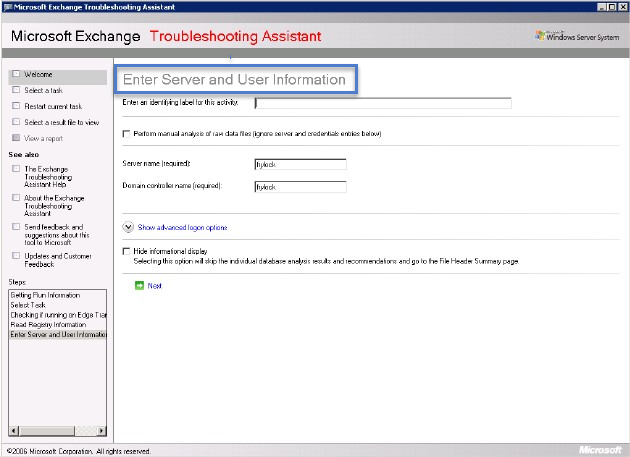Choose Restart current task link

tap(53, 107)
